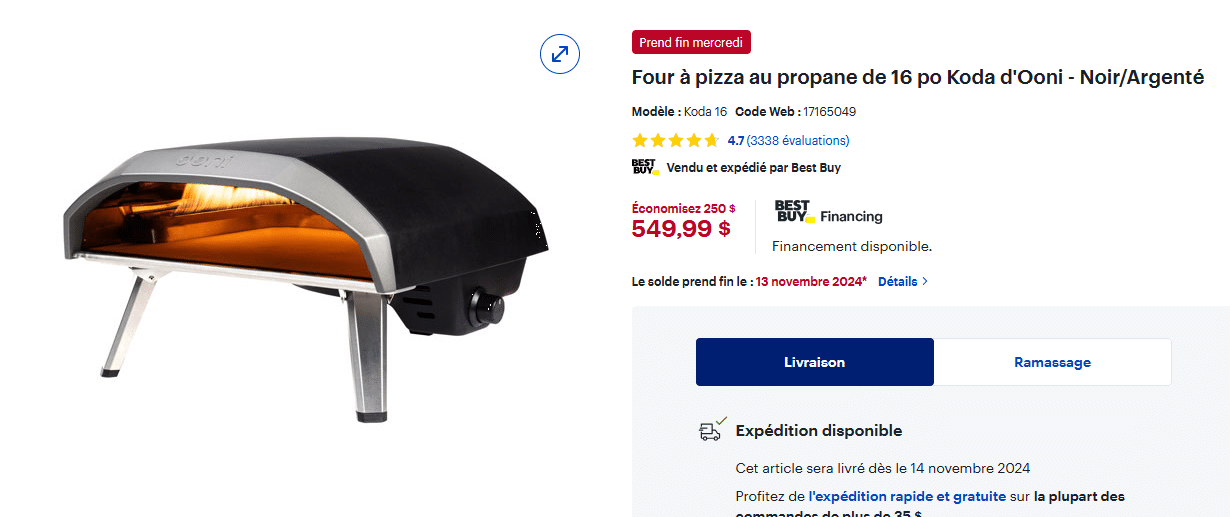Image resolution: width=1230 pixels, height=517 pixels.
Task: Switch to the Ramassage tab
Action: click(x=1052, y=362)
